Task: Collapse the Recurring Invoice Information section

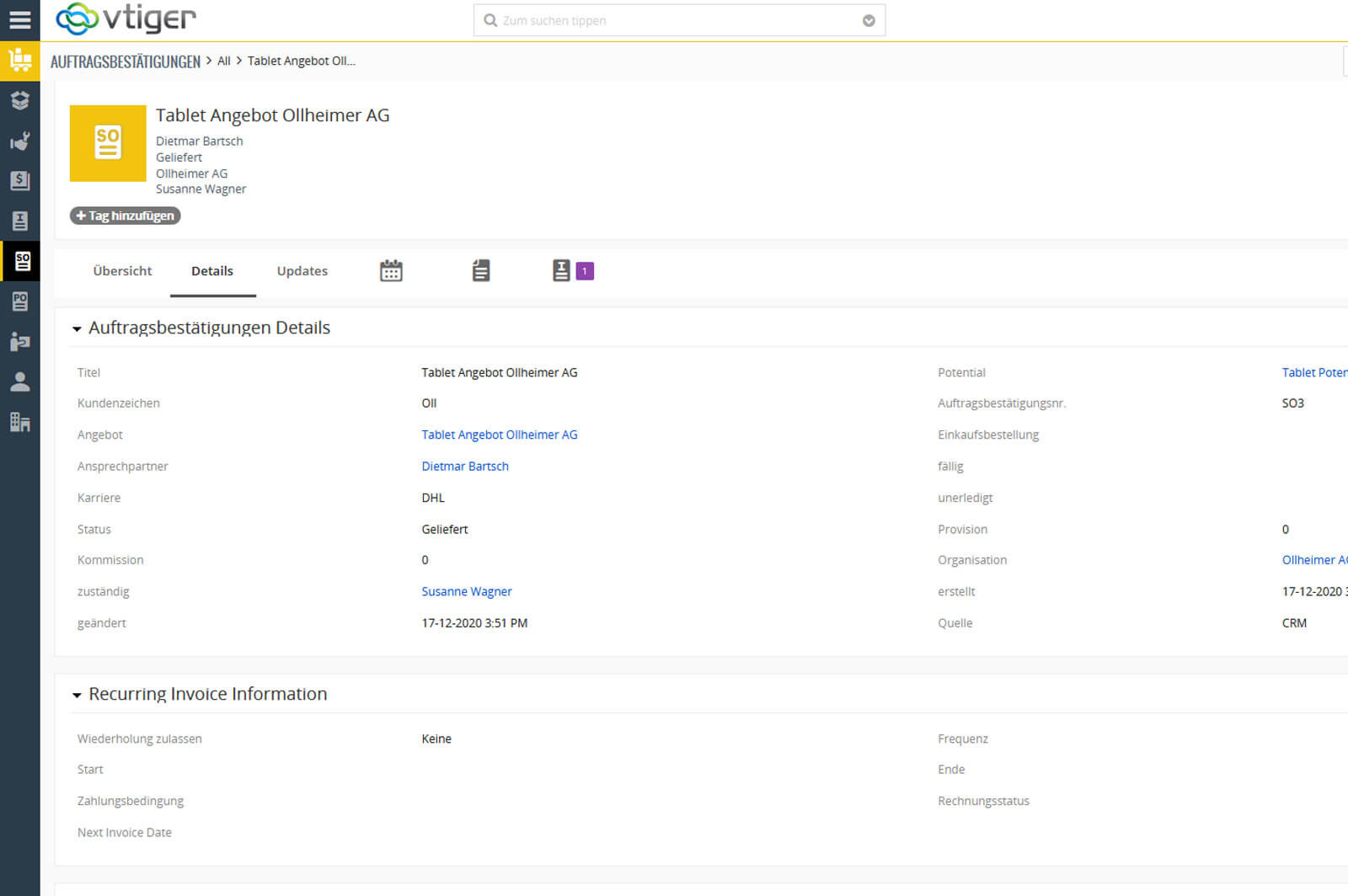Action: coord(77,695)
